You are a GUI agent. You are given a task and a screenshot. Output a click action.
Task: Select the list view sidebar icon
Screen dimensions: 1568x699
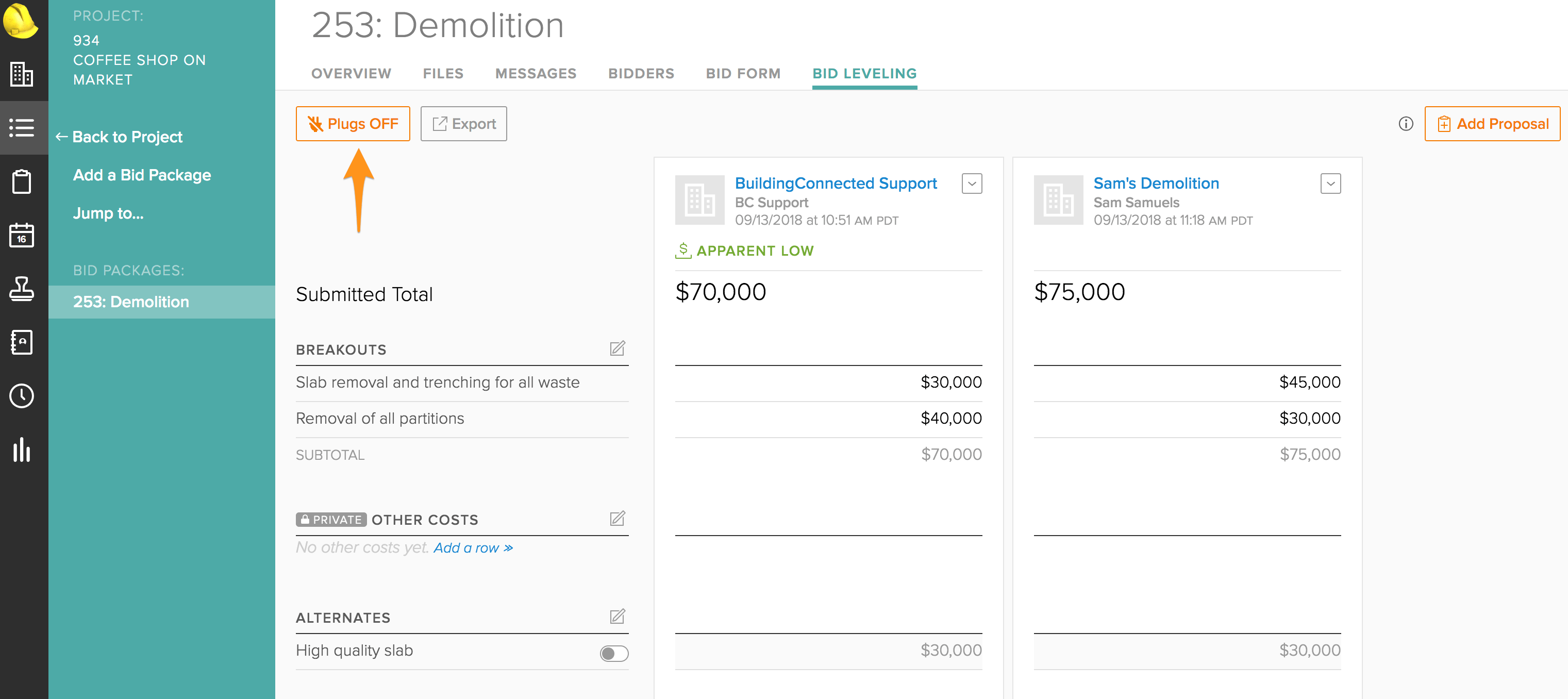point(22,128)
